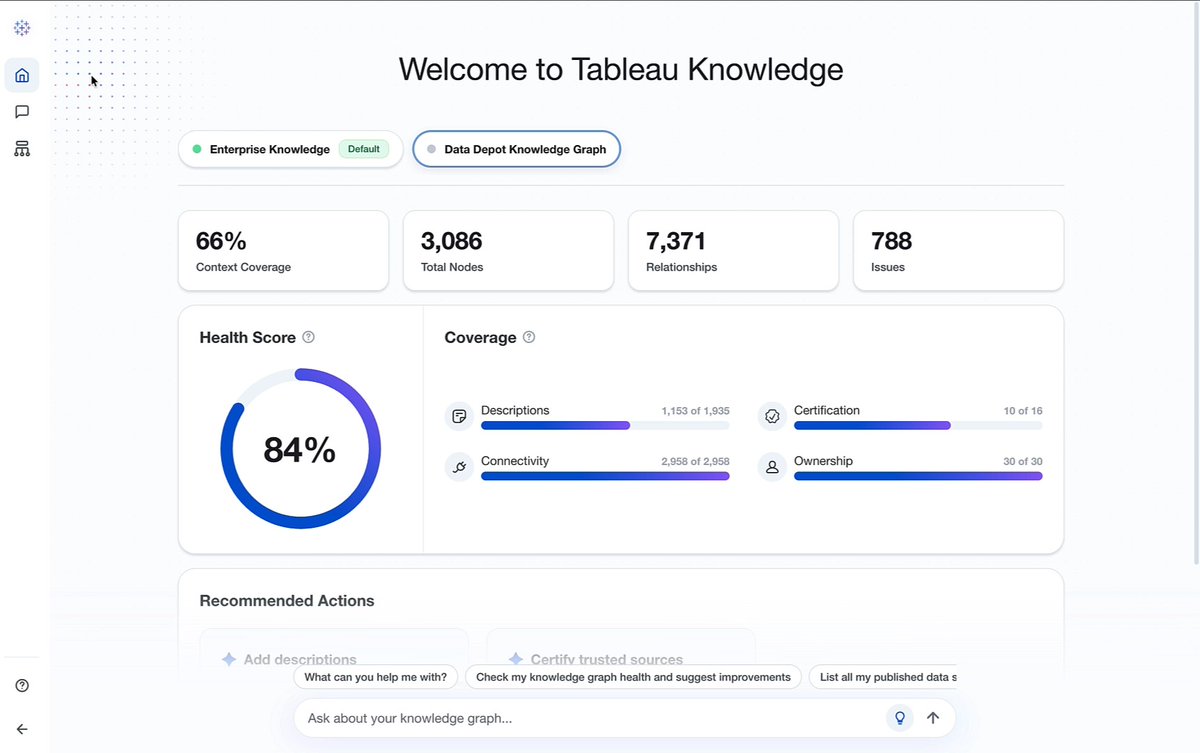Screen dimensions: 1200x753
Task: Open the 7,371 Relationships card
Action: tap(733, 251)
